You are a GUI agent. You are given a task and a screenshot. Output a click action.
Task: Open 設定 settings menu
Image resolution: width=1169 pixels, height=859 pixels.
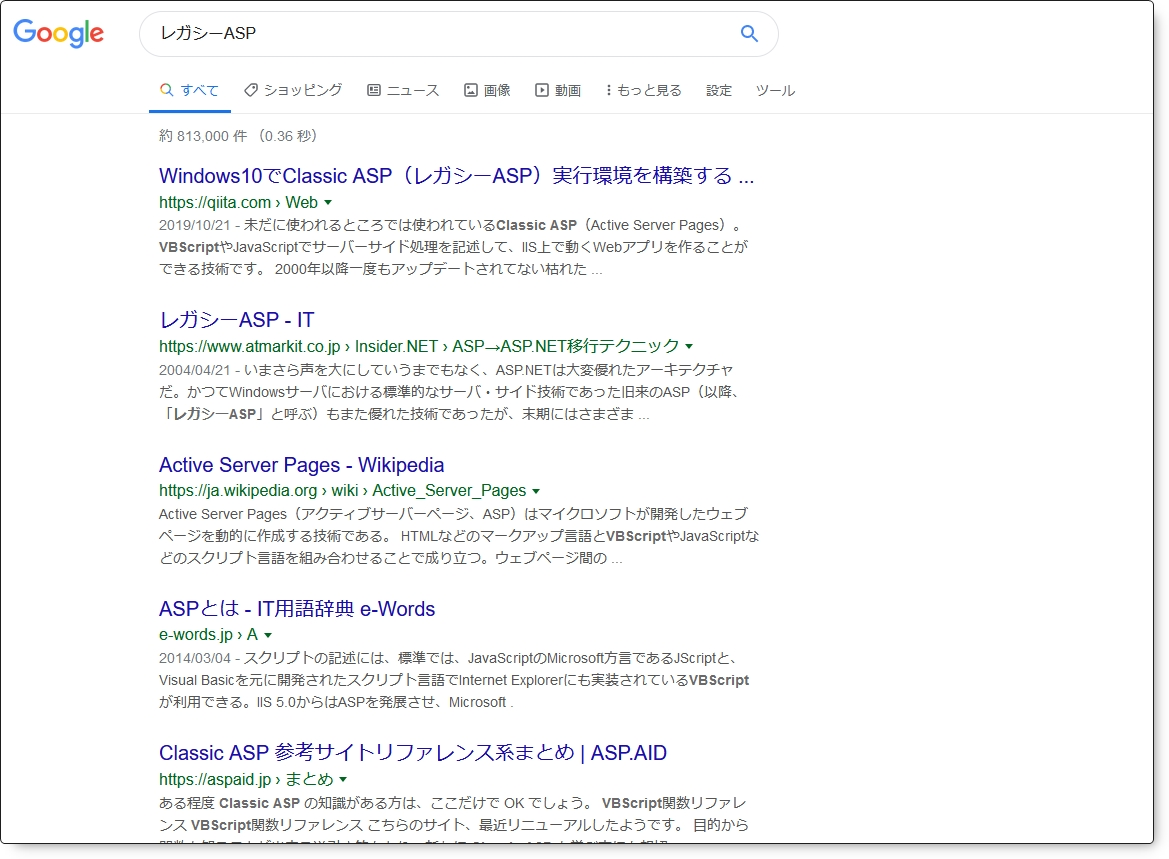[719, 90]
